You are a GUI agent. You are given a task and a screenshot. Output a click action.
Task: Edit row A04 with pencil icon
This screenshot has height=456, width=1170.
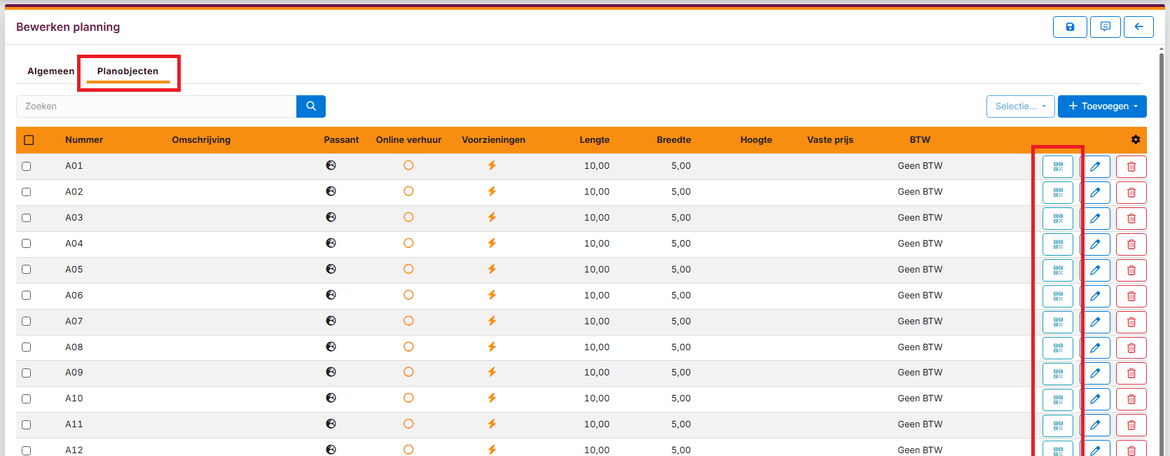tap(1095, 244)
